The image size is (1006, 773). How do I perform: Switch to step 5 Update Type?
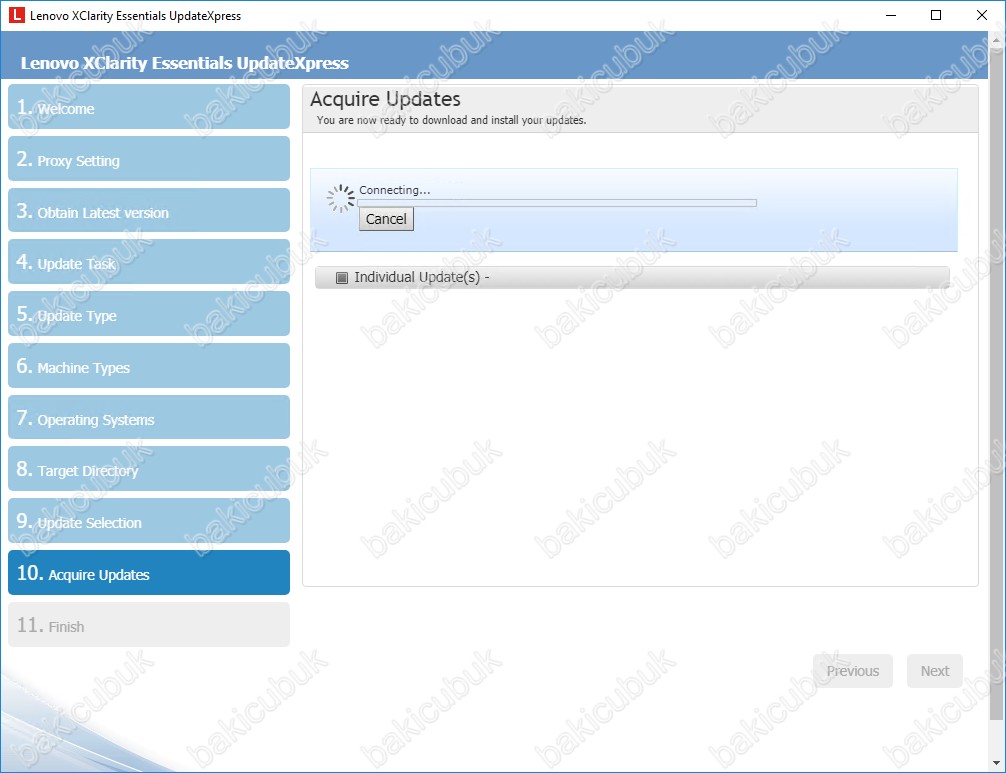click(x=149, y=314)
